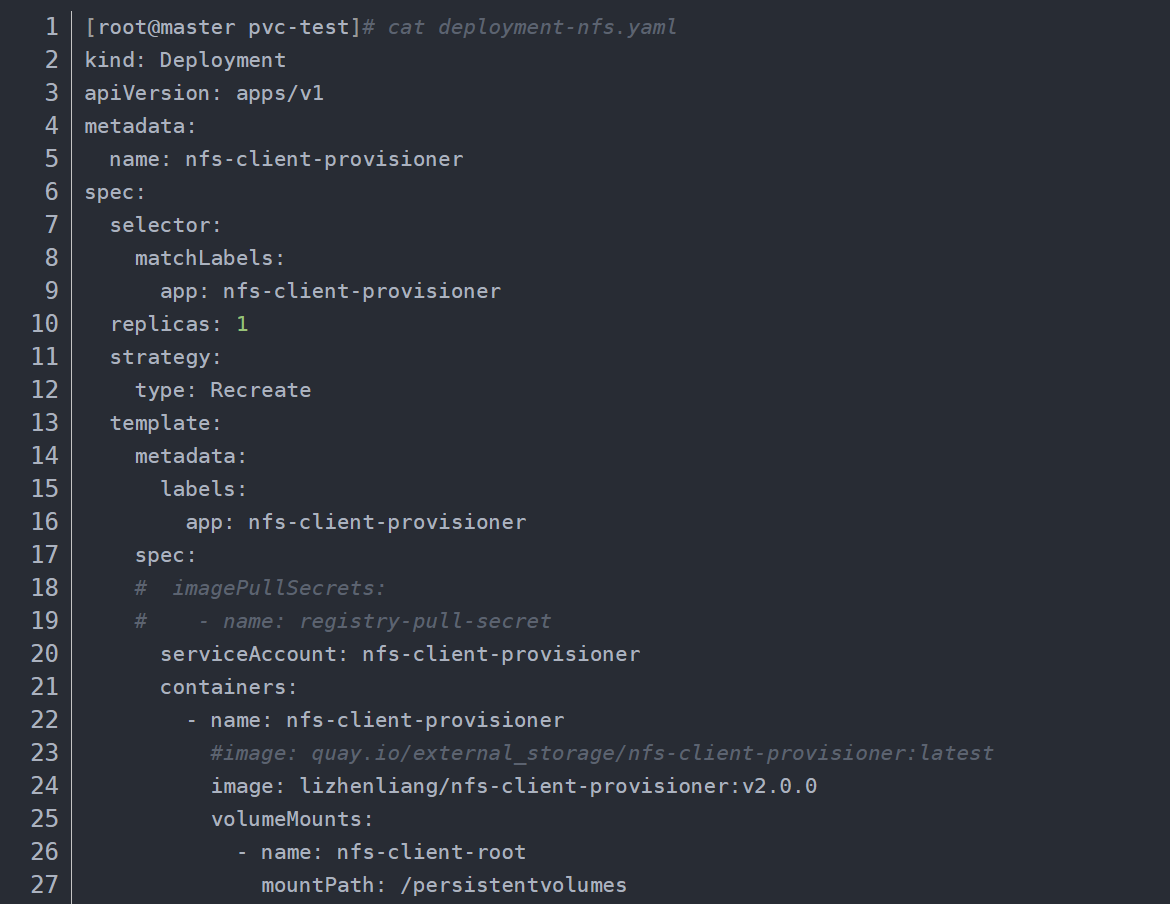
Task: Click the 'containers:' key
Action: [x=229, y=687]
